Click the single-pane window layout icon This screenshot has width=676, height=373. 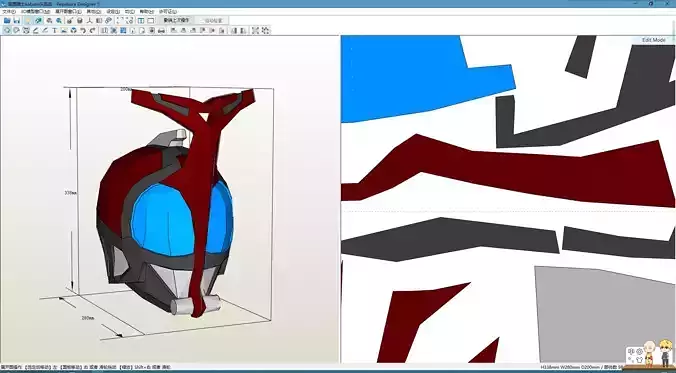point(150,20)
